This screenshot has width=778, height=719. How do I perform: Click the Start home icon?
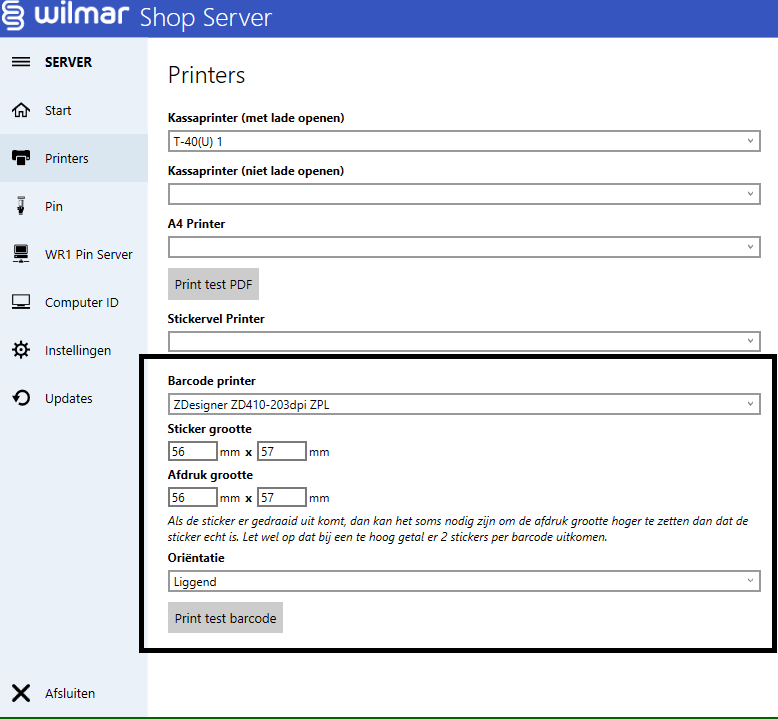[20, 110]
